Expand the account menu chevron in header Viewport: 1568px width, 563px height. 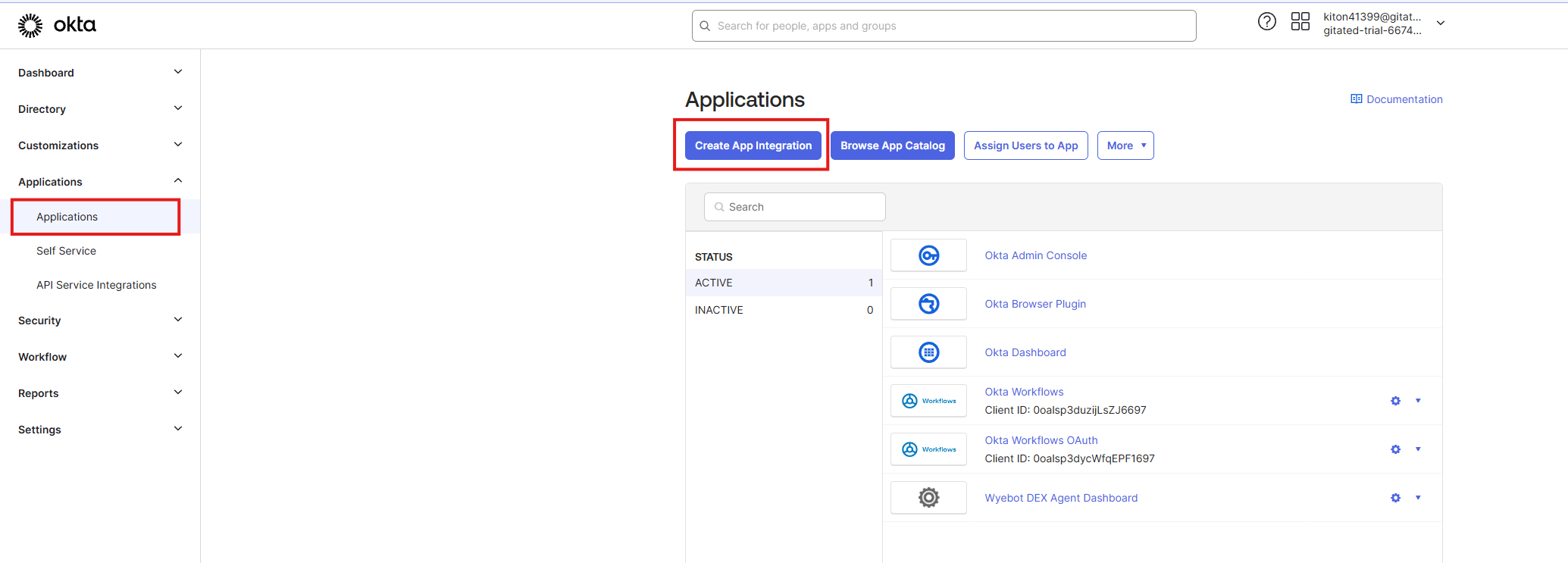1441,23
